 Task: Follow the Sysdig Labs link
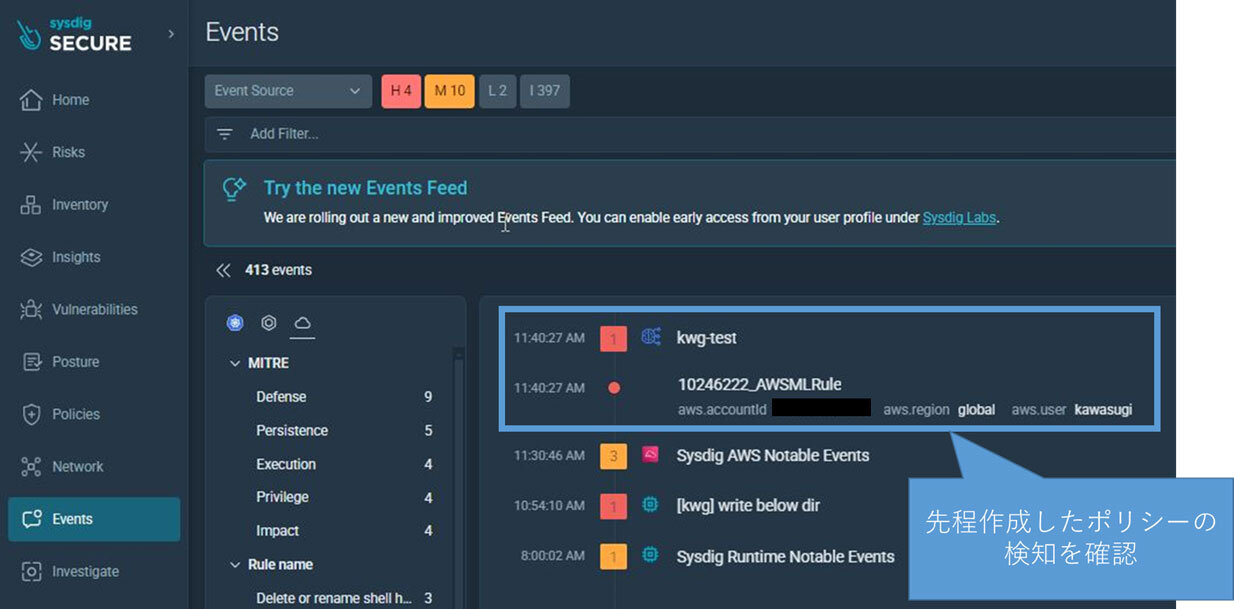(x=959, y=217)
